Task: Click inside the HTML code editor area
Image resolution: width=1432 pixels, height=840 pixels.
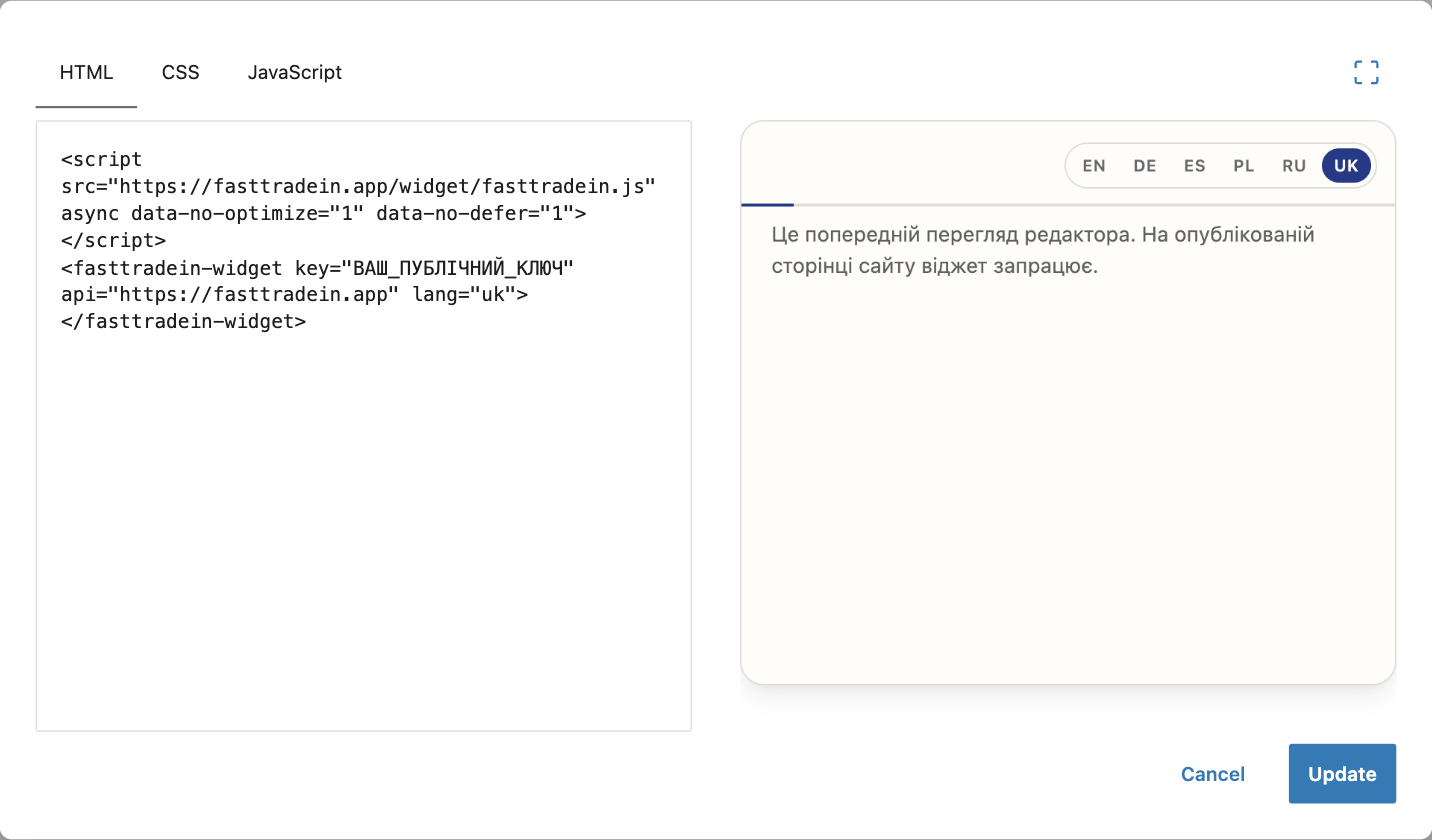Action: pos(364,426)
